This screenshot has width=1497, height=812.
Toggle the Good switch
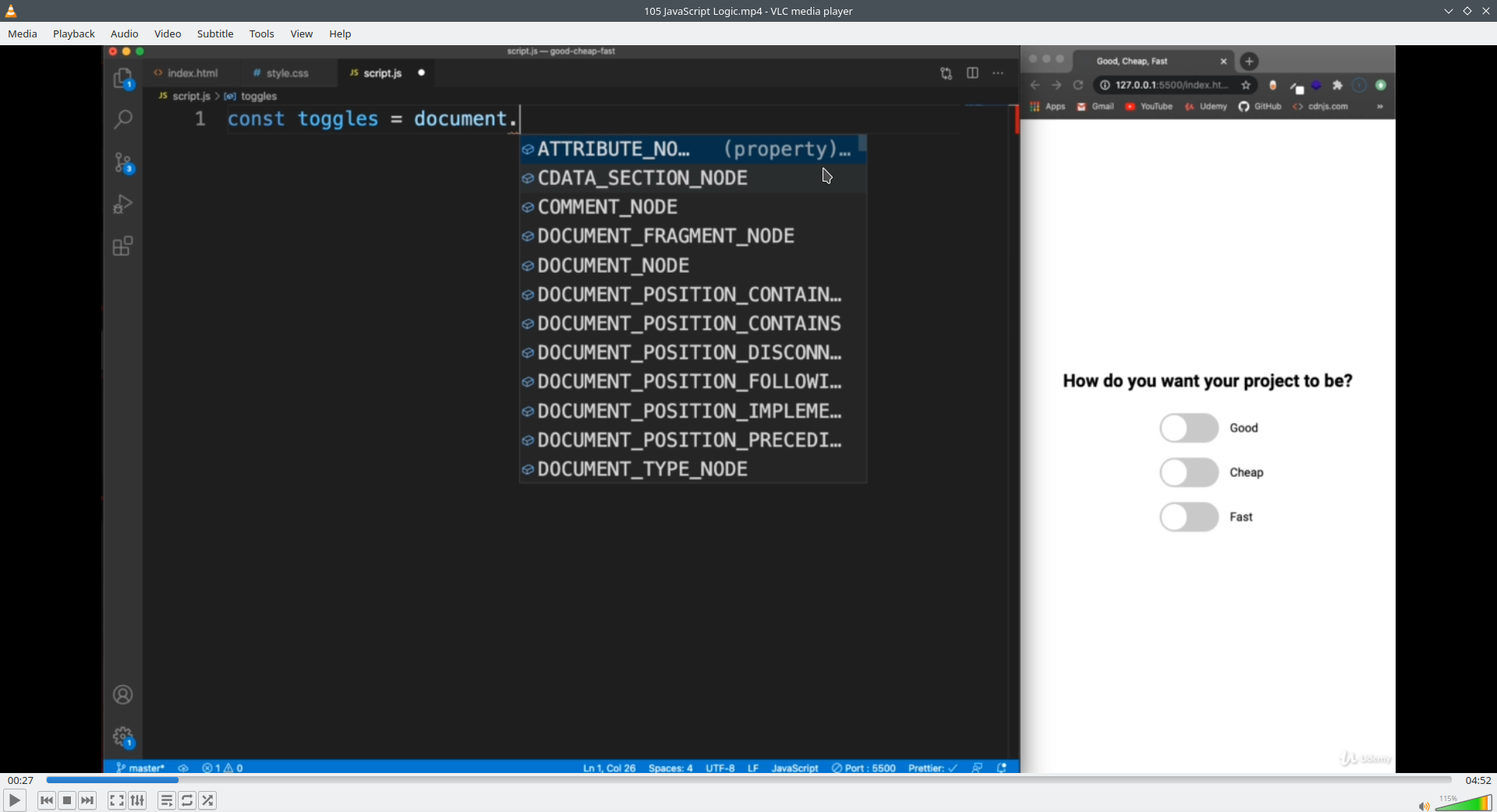pyautogui.click(x=1189, y=428)
